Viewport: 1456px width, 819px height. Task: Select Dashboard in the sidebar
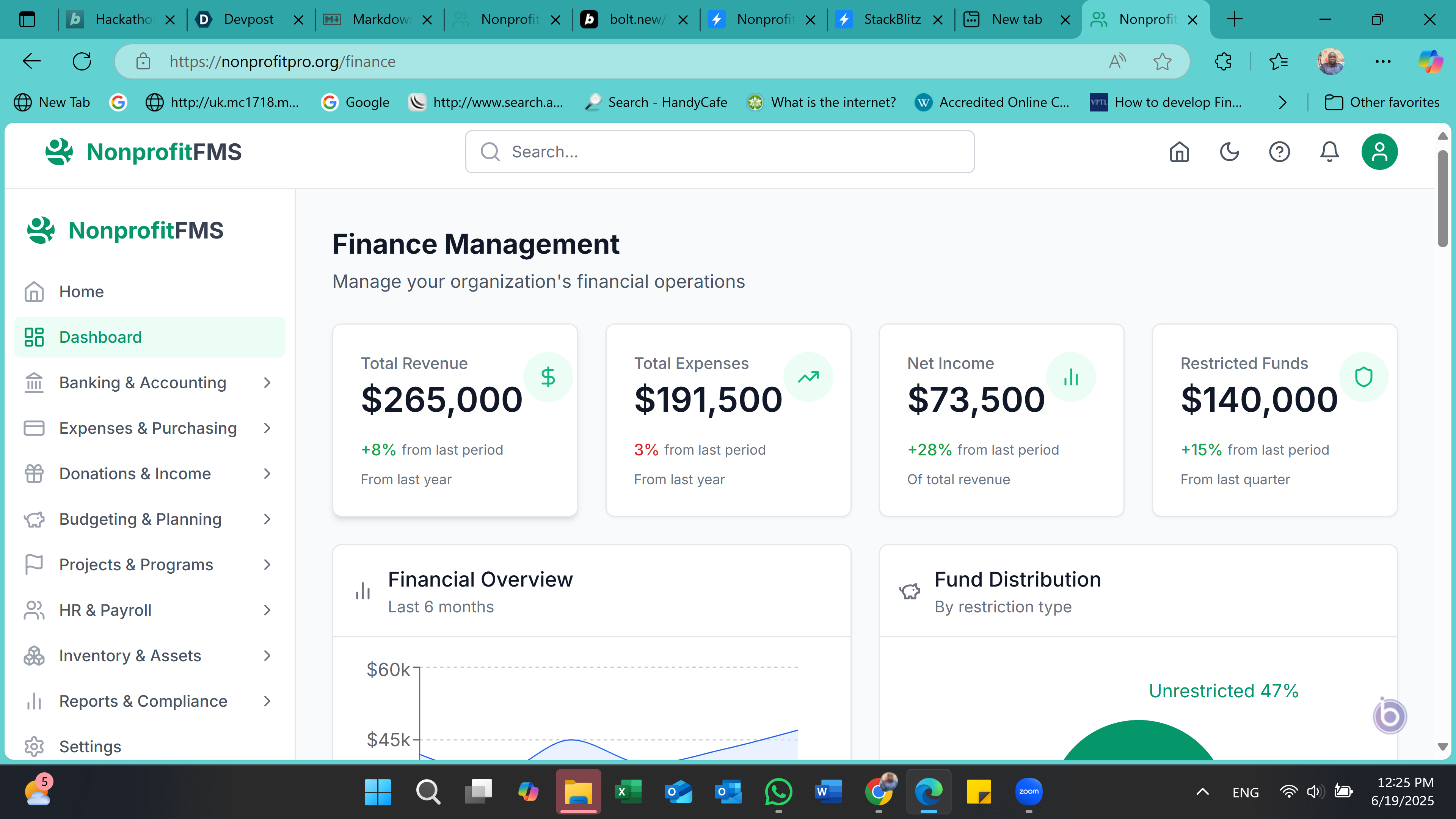tap(149, 337)
